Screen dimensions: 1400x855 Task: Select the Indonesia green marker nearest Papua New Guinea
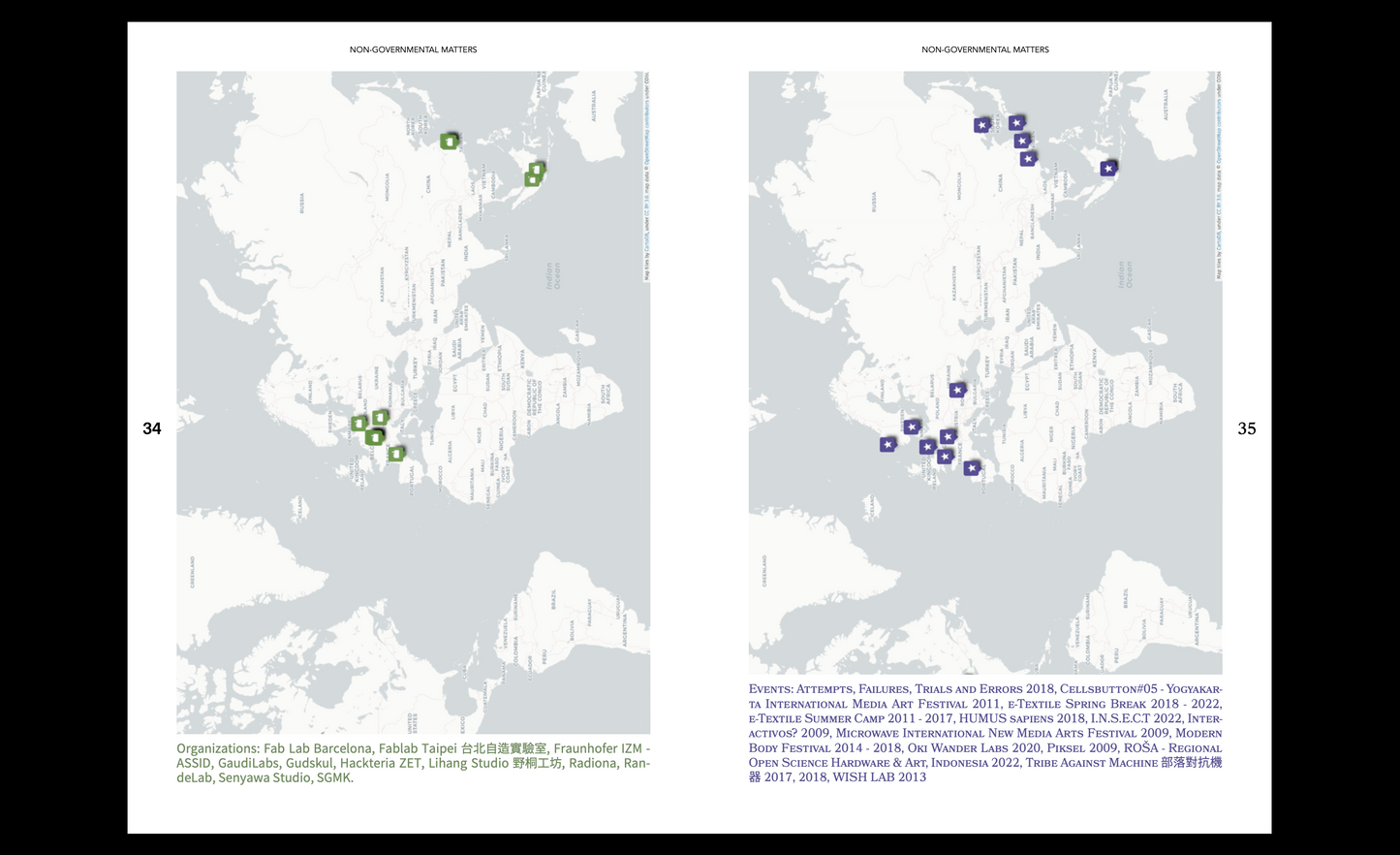(538, 169)
